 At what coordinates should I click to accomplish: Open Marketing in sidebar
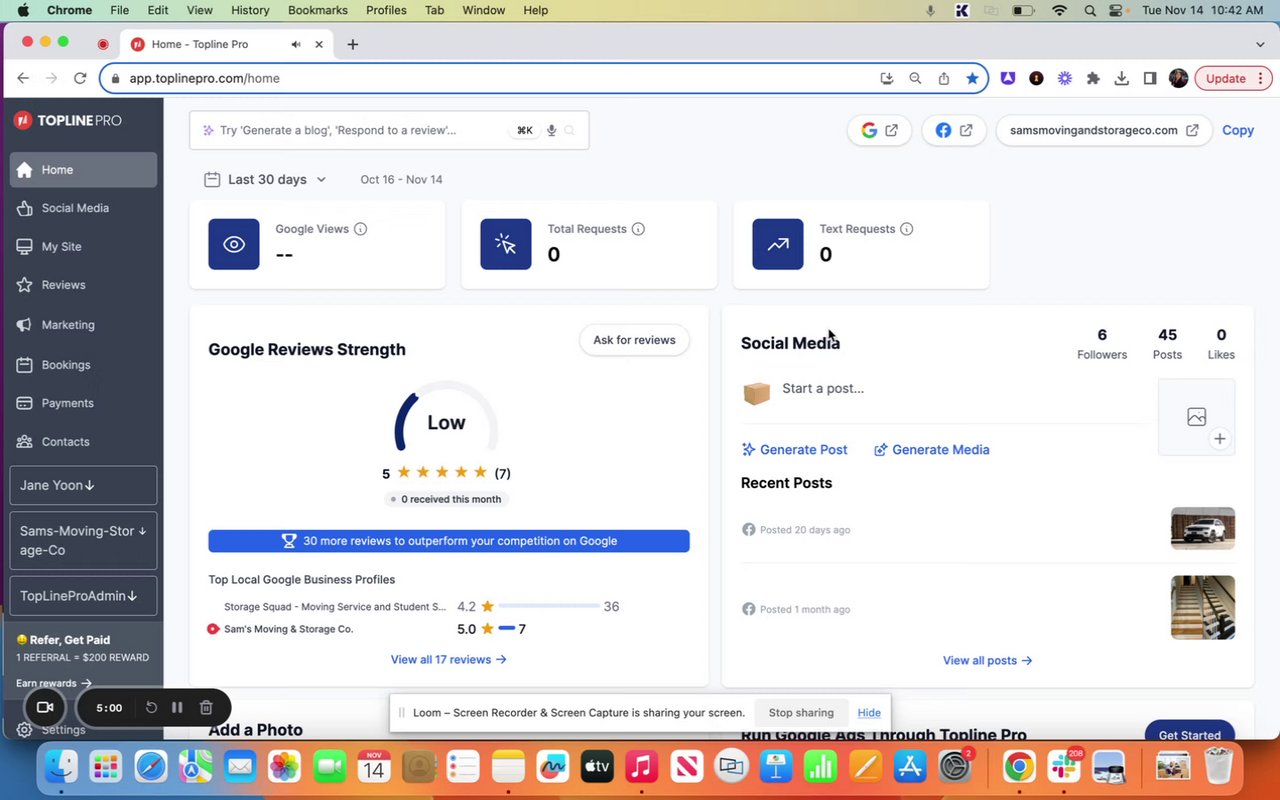tap(83, 325)
